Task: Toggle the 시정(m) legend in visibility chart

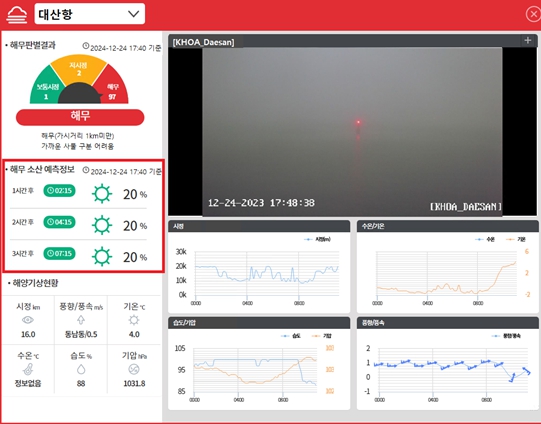Action: (x=317, y=239)
